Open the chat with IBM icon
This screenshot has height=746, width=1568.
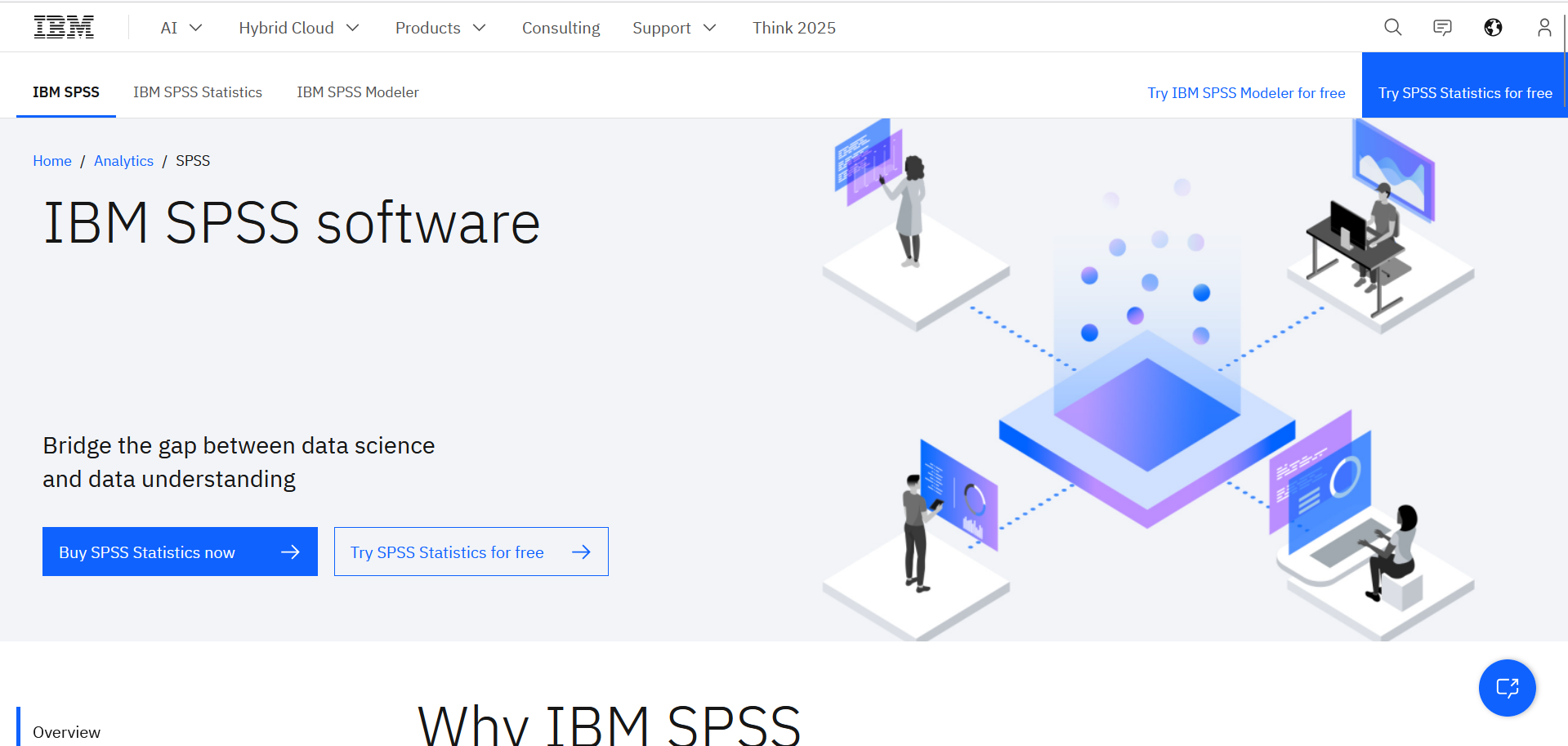tap(1443, 28)
